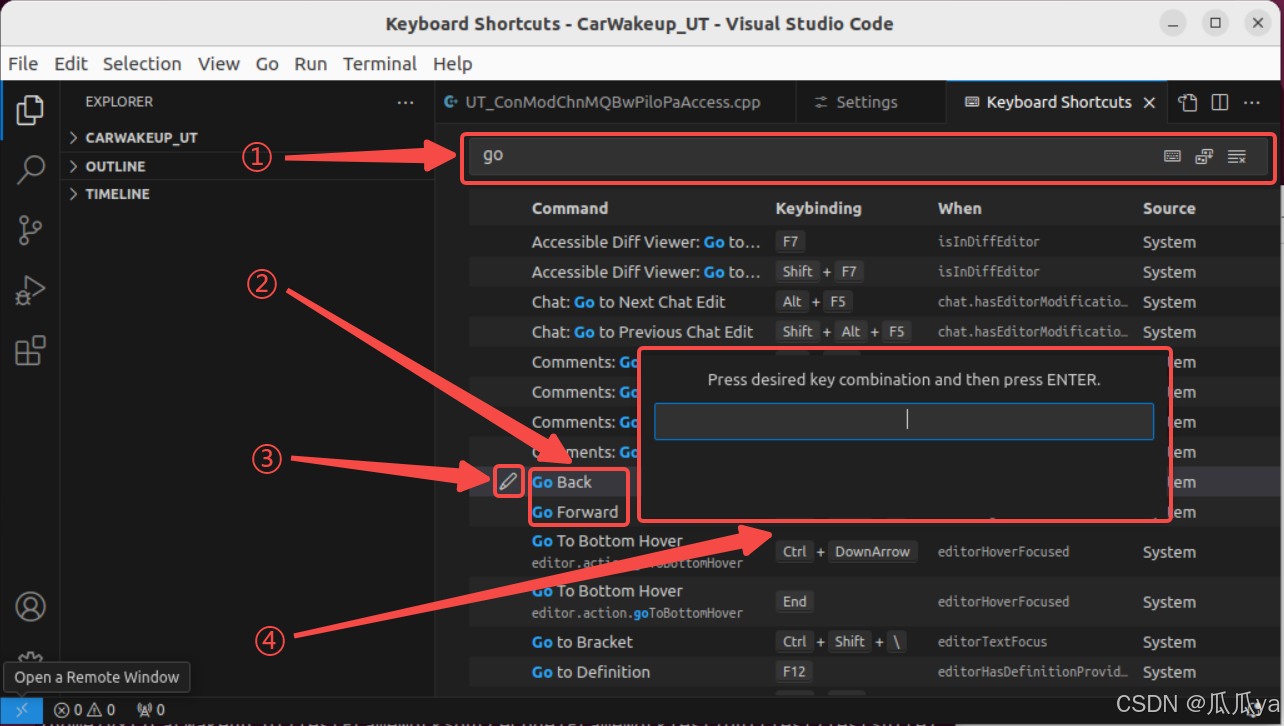Select the Keyboard Shortcuts tab
Image resolution: width=1284 pixels, height=726 pixels.
(x=1055, y=102)
